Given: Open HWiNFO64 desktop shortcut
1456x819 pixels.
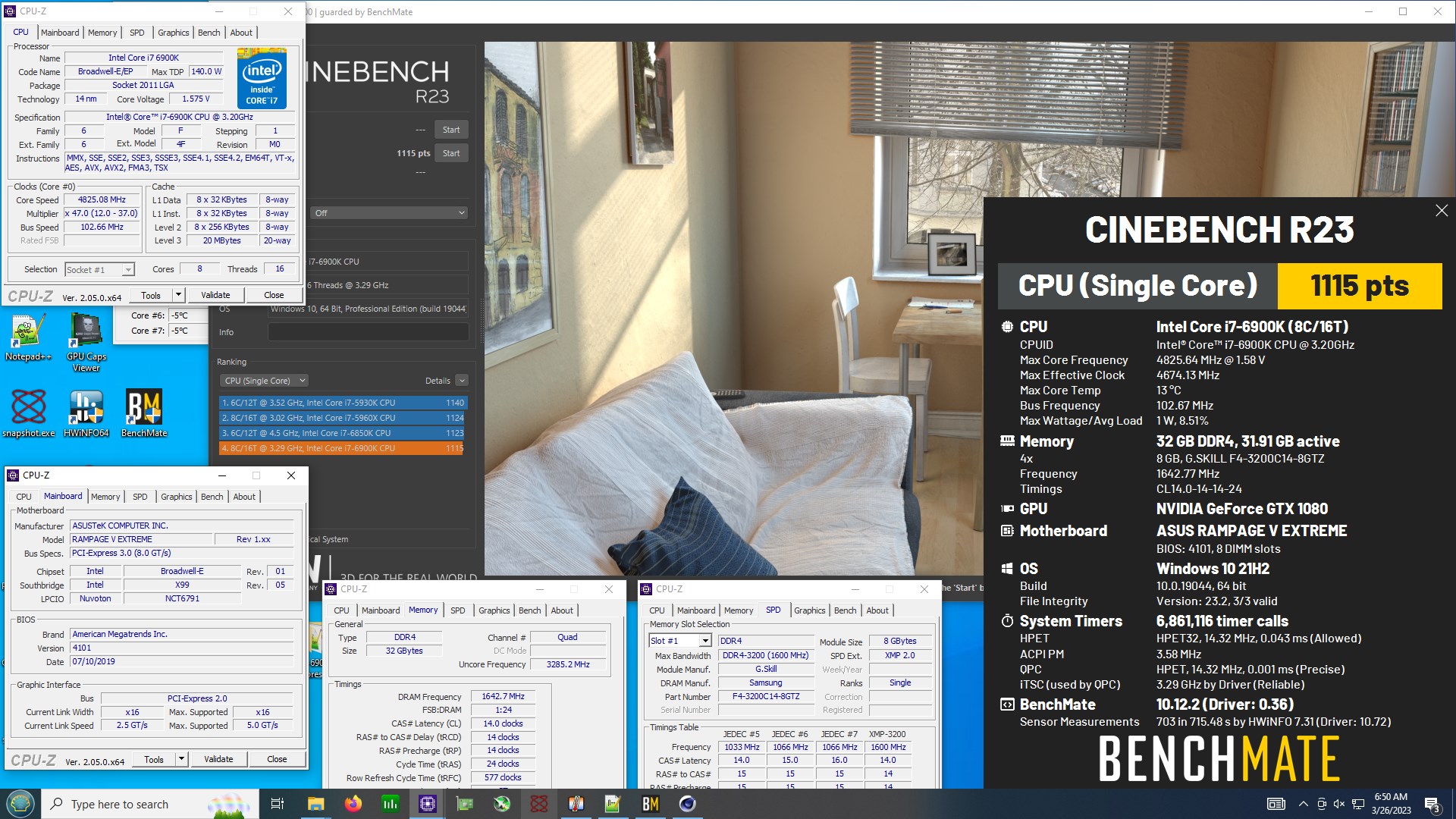Looking at the screenshot, I should click(x=86, y=413).
